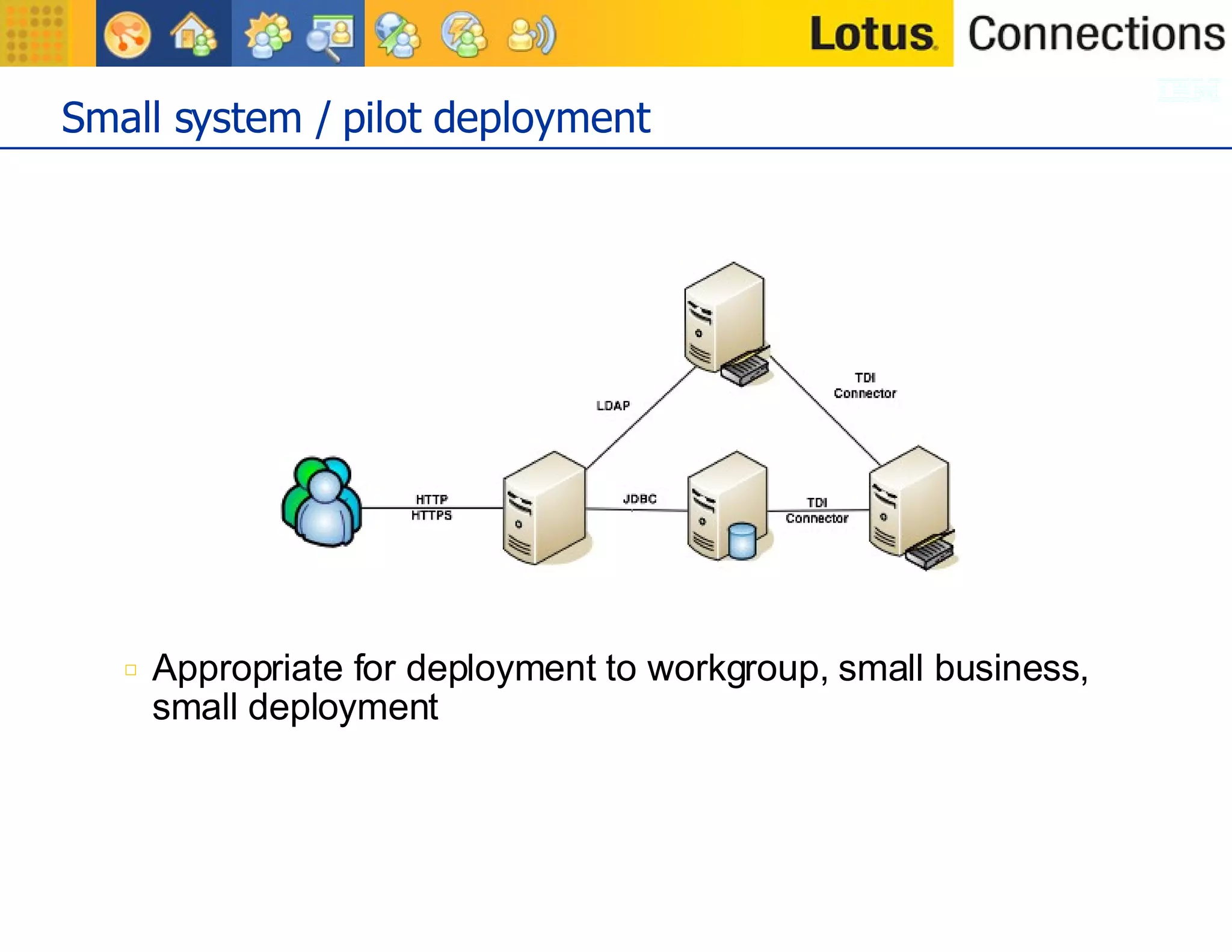Click the upper TDI Connector label
The height and width of the screenshot is (952, 1232).
point(864,385)
